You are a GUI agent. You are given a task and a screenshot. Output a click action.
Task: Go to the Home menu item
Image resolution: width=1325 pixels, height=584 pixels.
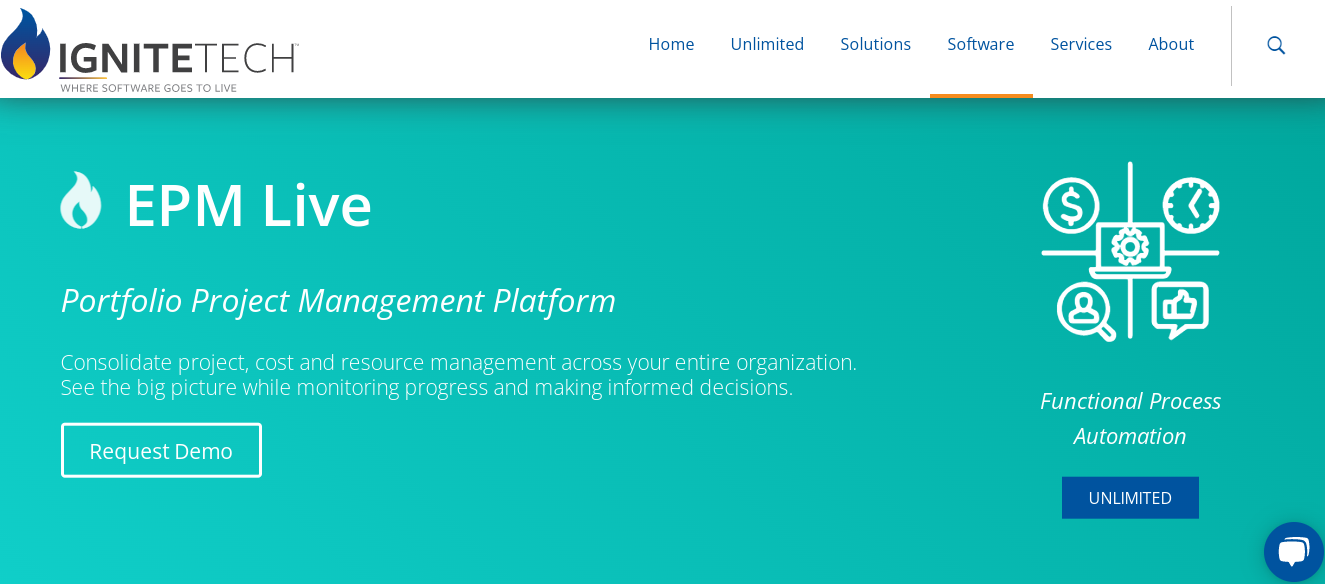tap(671, 45)
